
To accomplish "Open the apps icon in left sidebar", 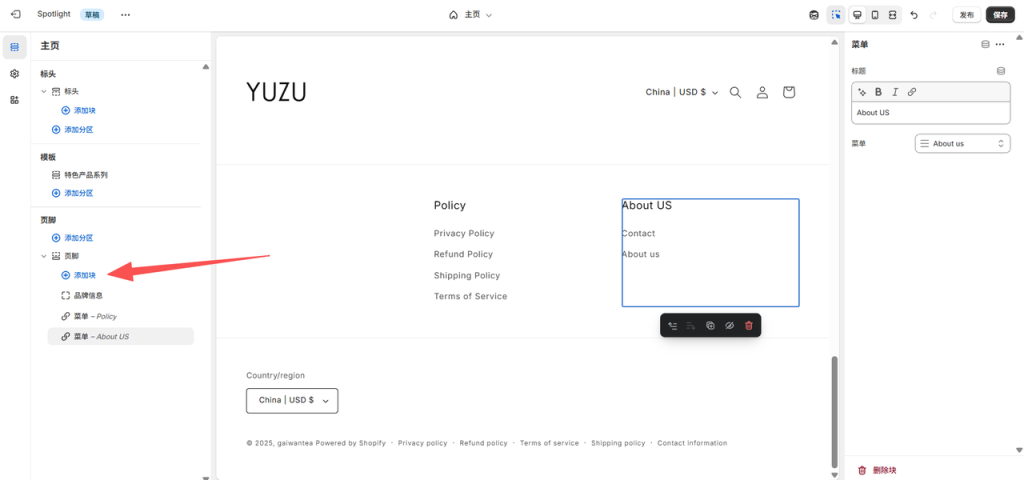I will [x=14, y=100].
